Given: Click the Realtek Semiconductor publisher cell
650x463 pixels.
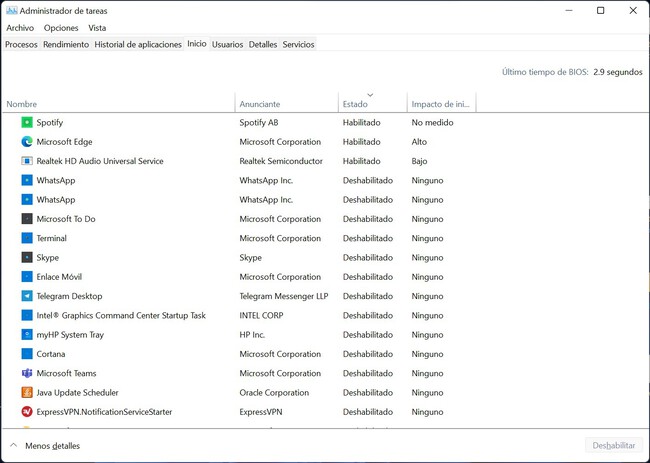Looking at the screenshot, I should pyautogui.click(x=281, y=161).
